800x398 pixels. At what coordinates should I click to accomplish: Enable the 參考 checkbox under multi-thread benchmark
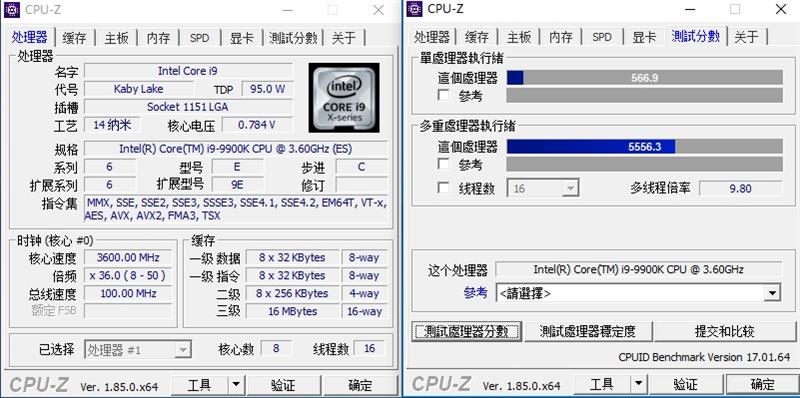(444, 164)
